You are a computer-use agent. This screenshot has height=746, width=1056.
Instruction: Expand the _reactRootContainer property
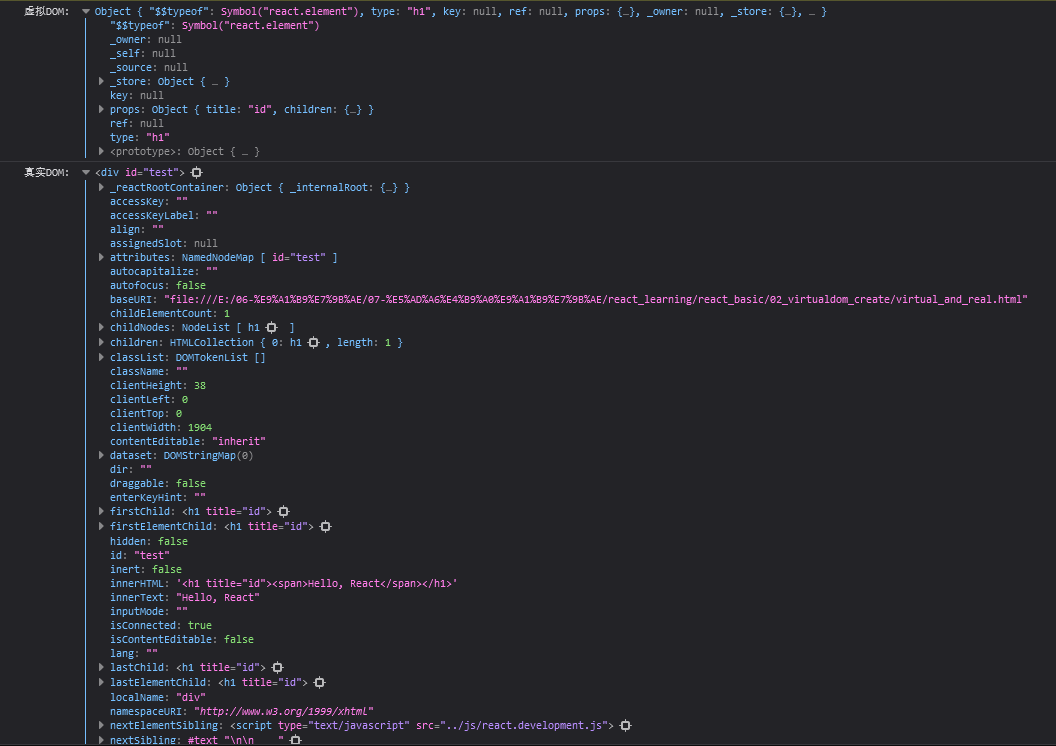point(102,188)
